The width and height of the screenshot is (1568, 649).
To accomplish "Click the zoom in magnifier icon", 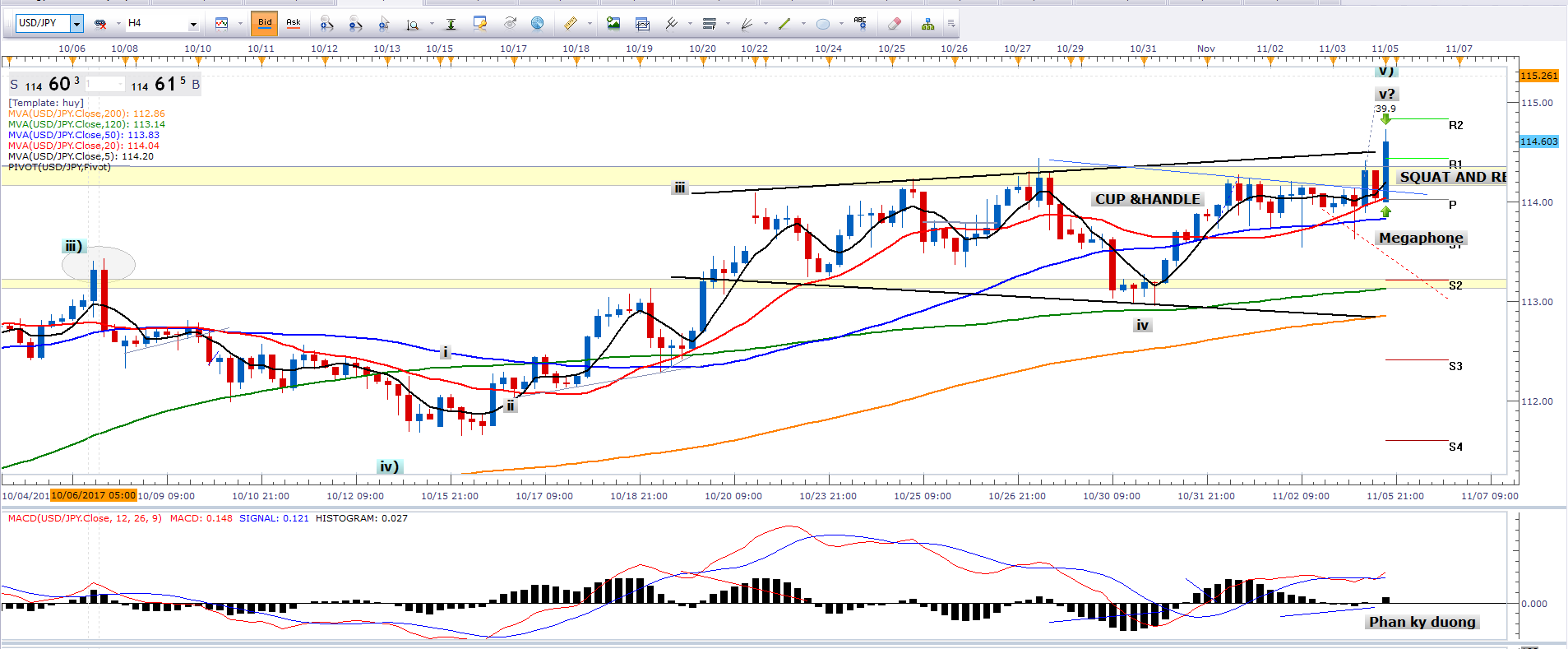I will click(x=326, y=24).
